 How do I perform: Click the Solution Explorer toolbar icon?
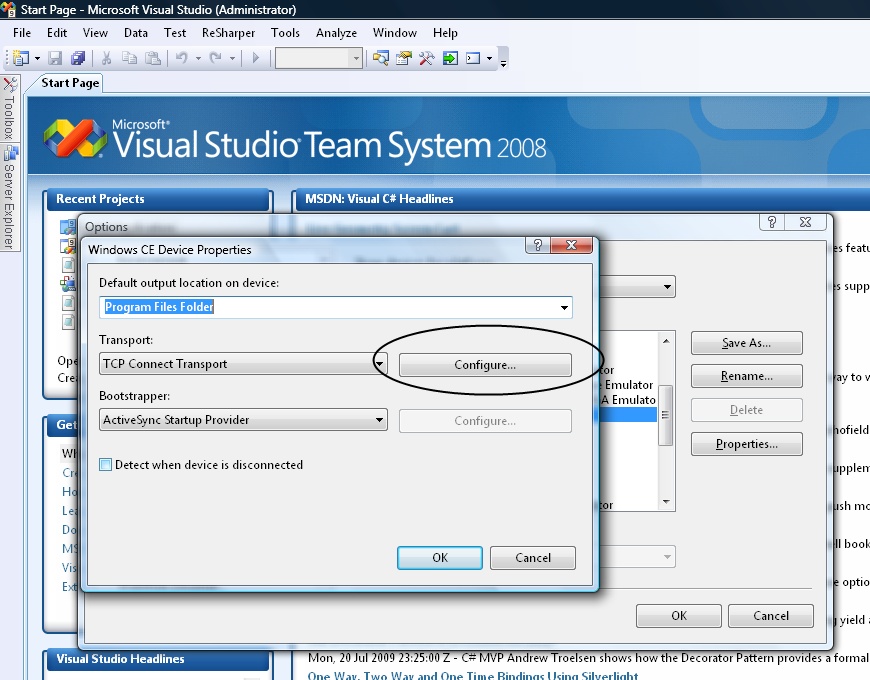[x=381, y=58]
